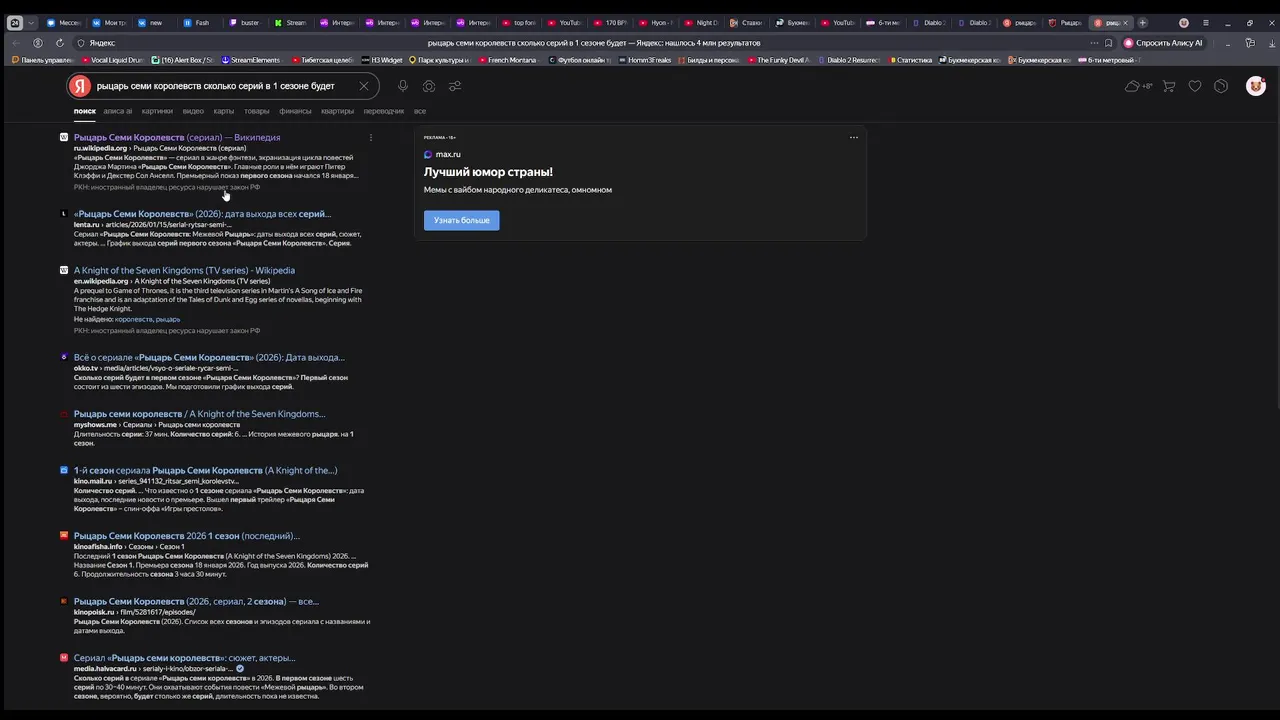
Task: Open the tab counter showing 24
Action: tap(15, 22)
